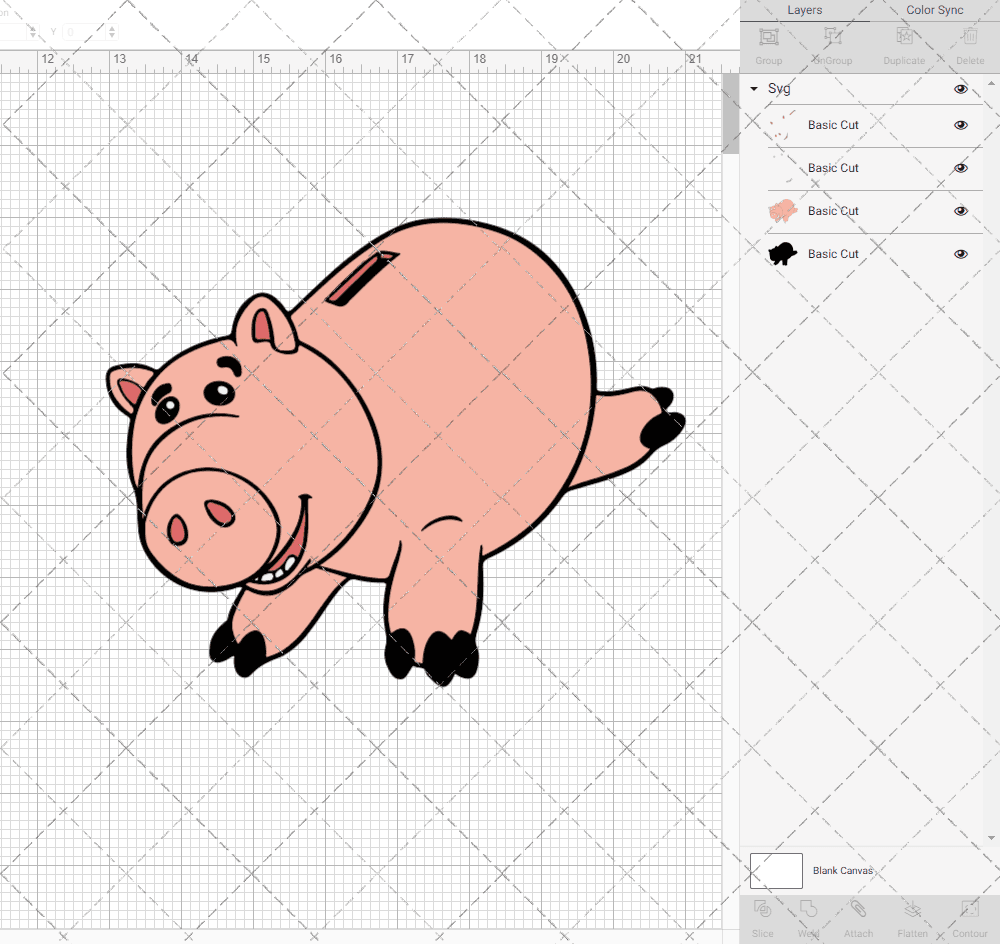Click the Blank Canvas label

pos(842,871)
